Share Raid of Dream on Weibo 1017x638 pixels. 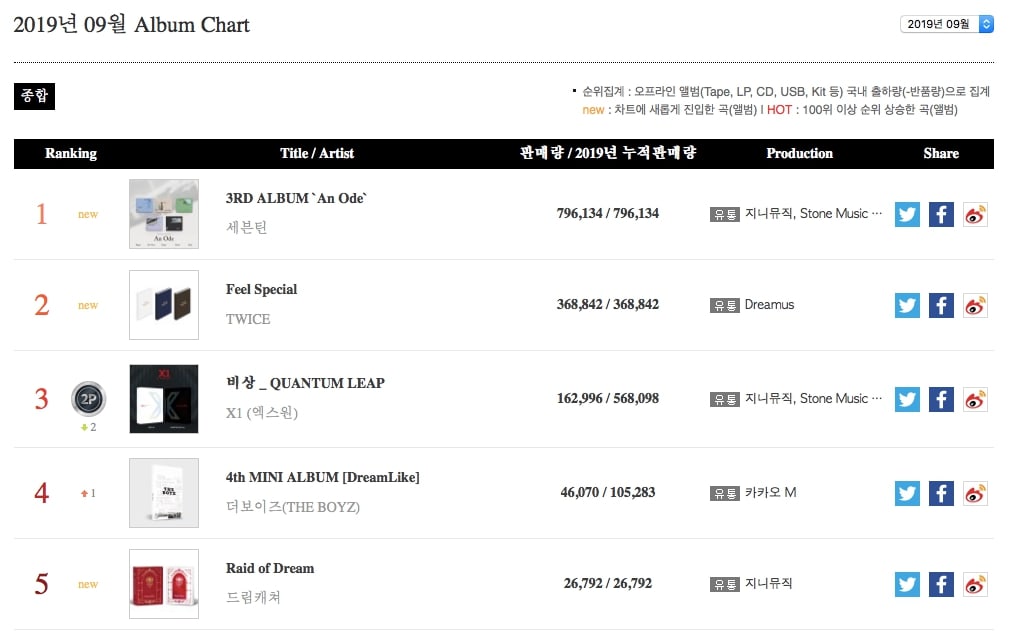coord(975,584)
